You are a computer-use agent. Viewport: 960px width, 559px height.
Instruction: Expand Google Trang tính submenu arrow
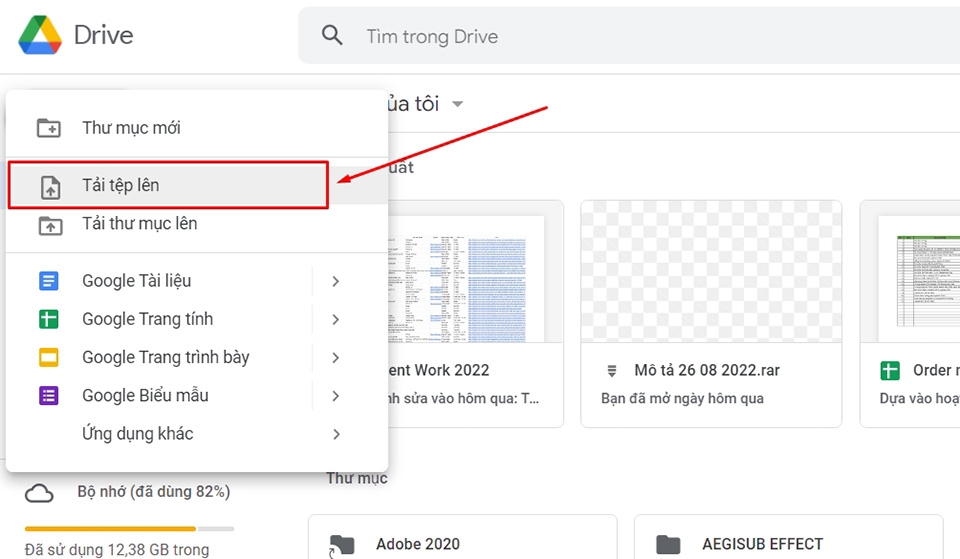pyautogui.click(x=336, y=319)
